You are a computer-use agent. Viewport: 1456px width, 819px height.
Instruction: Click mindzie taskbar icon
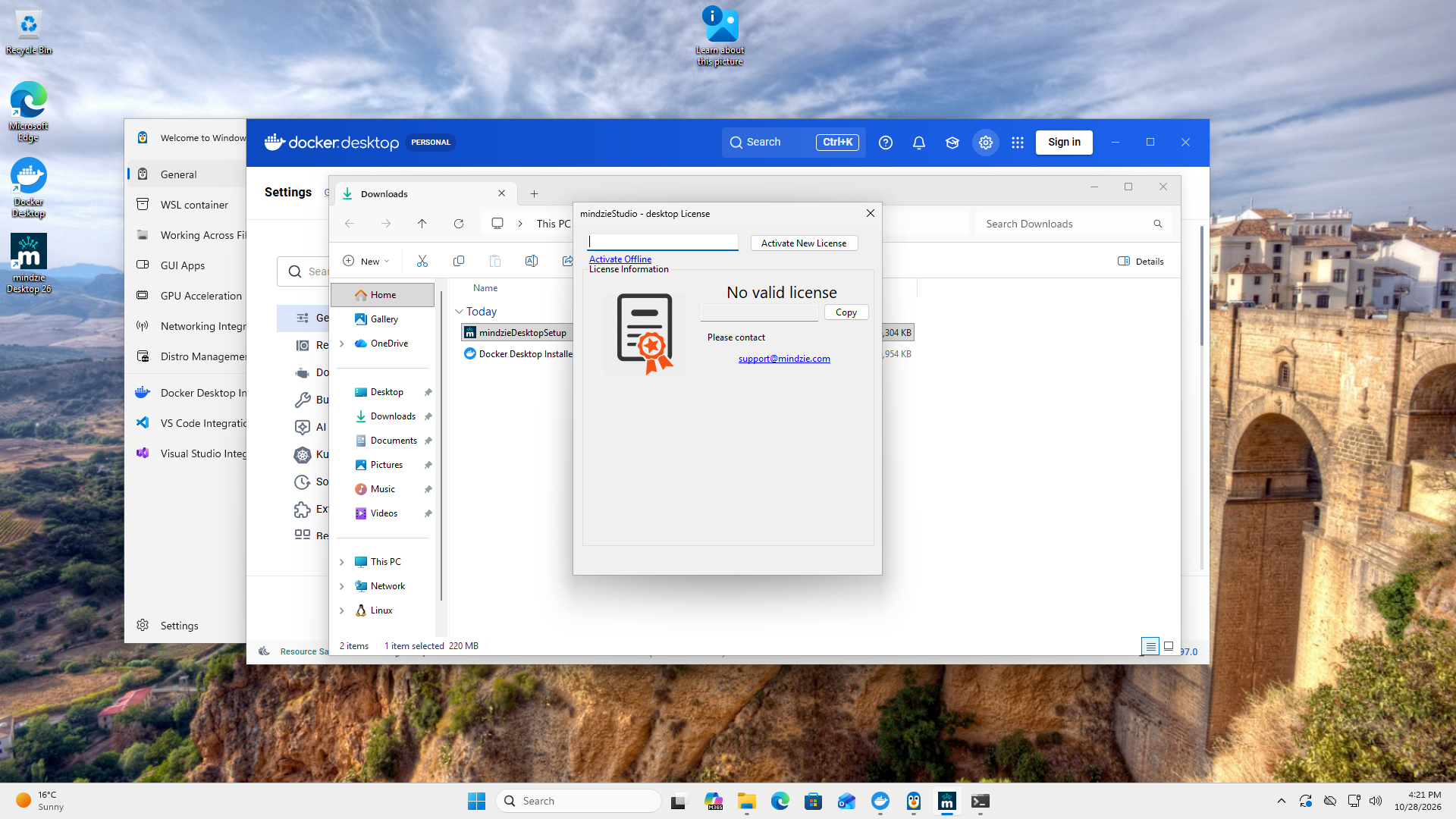pos(946,801)
